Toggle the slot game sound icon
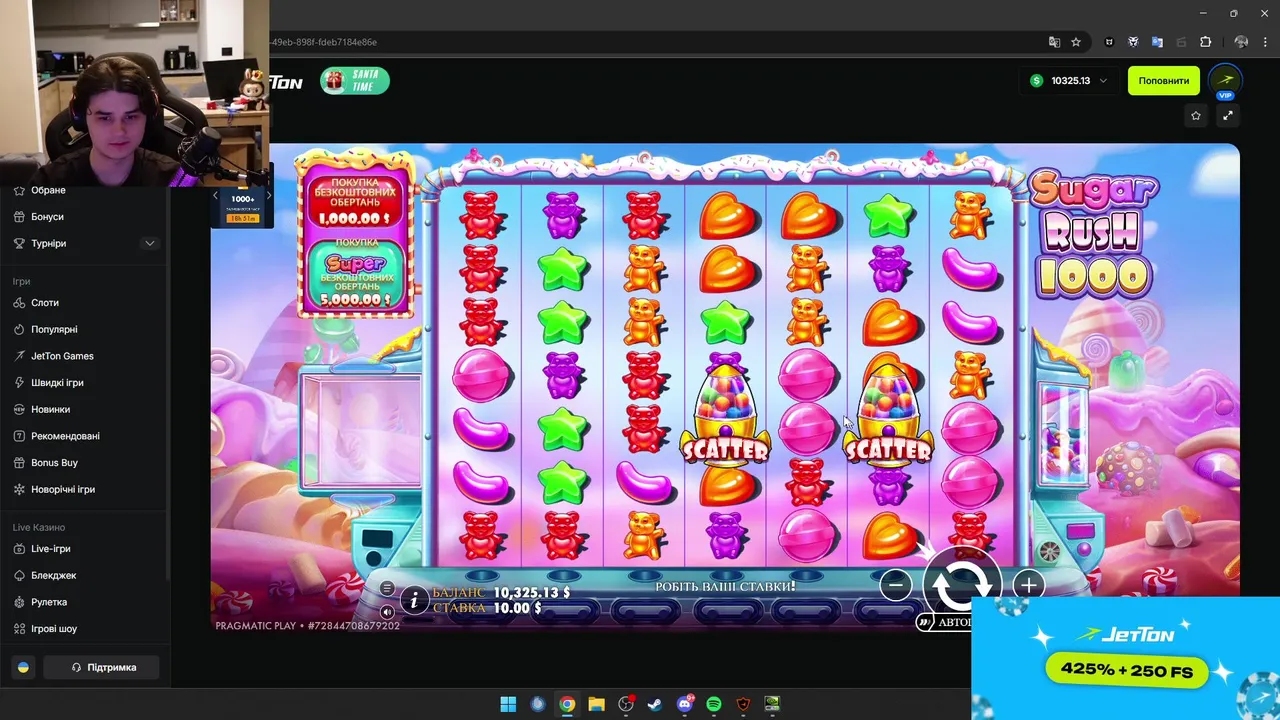 tap(387, 611)
